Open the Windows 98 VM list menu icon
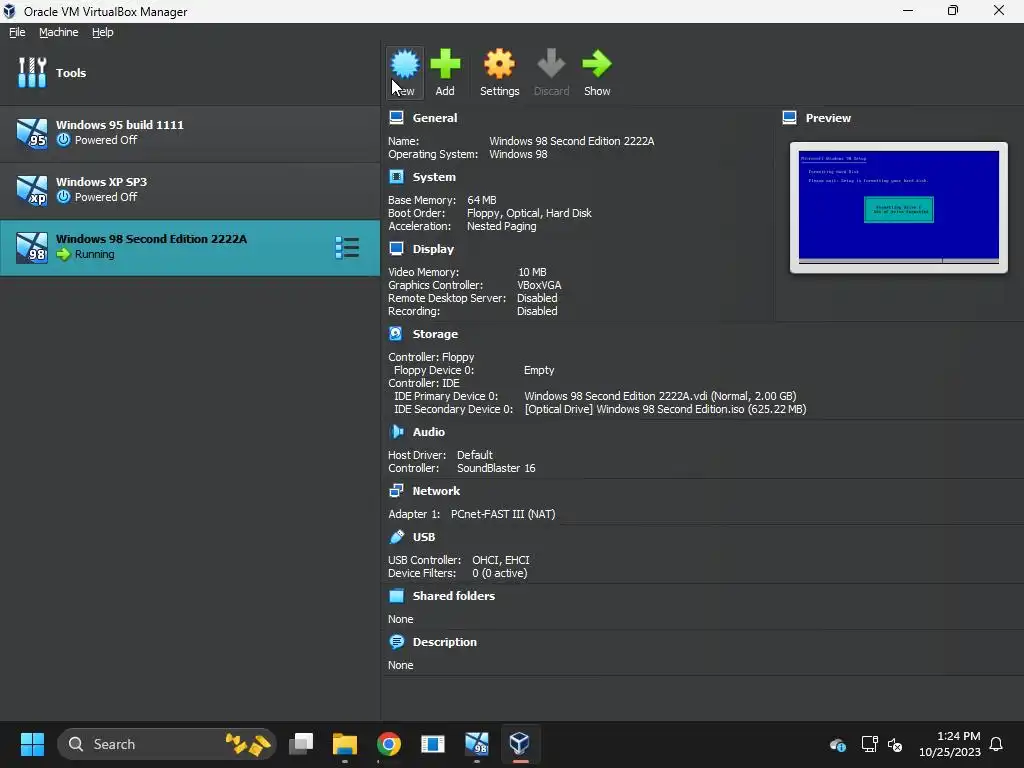Screen dimensions: 1024x768 point(347,248)
